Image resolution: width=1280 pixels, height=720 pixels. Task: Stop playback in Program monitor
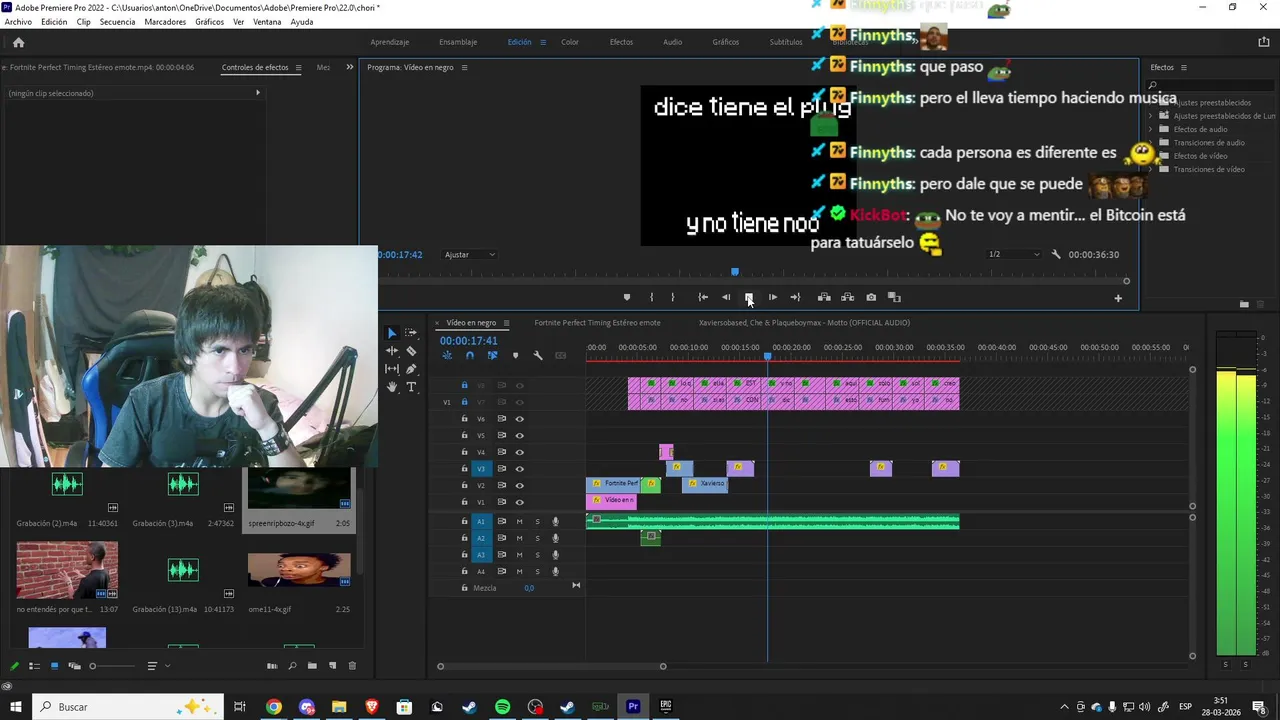(748, 297)
